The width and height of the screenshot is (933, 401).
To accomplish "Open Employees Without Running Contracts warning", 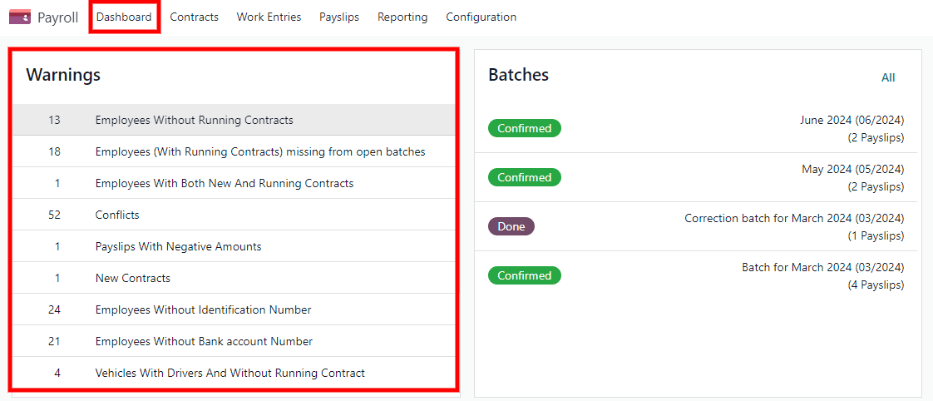I will tap(194, 120).
